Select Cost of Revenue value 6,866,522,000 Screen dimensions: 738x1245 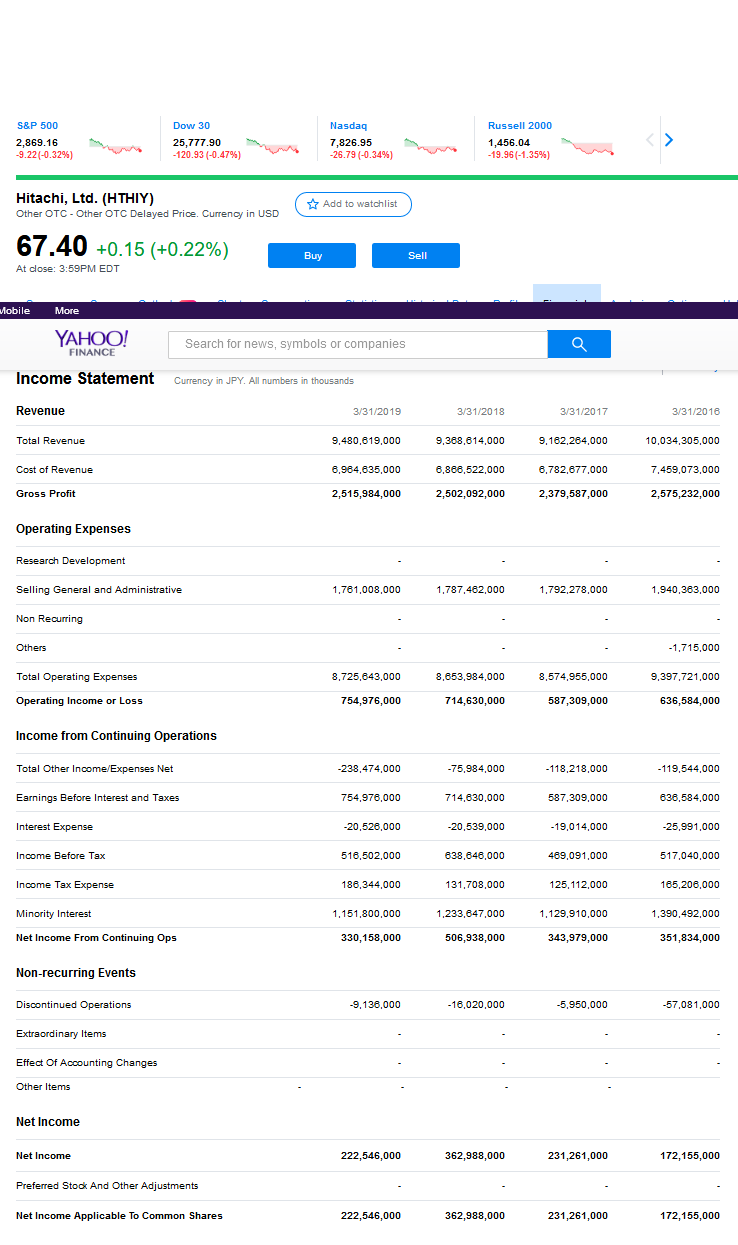pos(470,470)
